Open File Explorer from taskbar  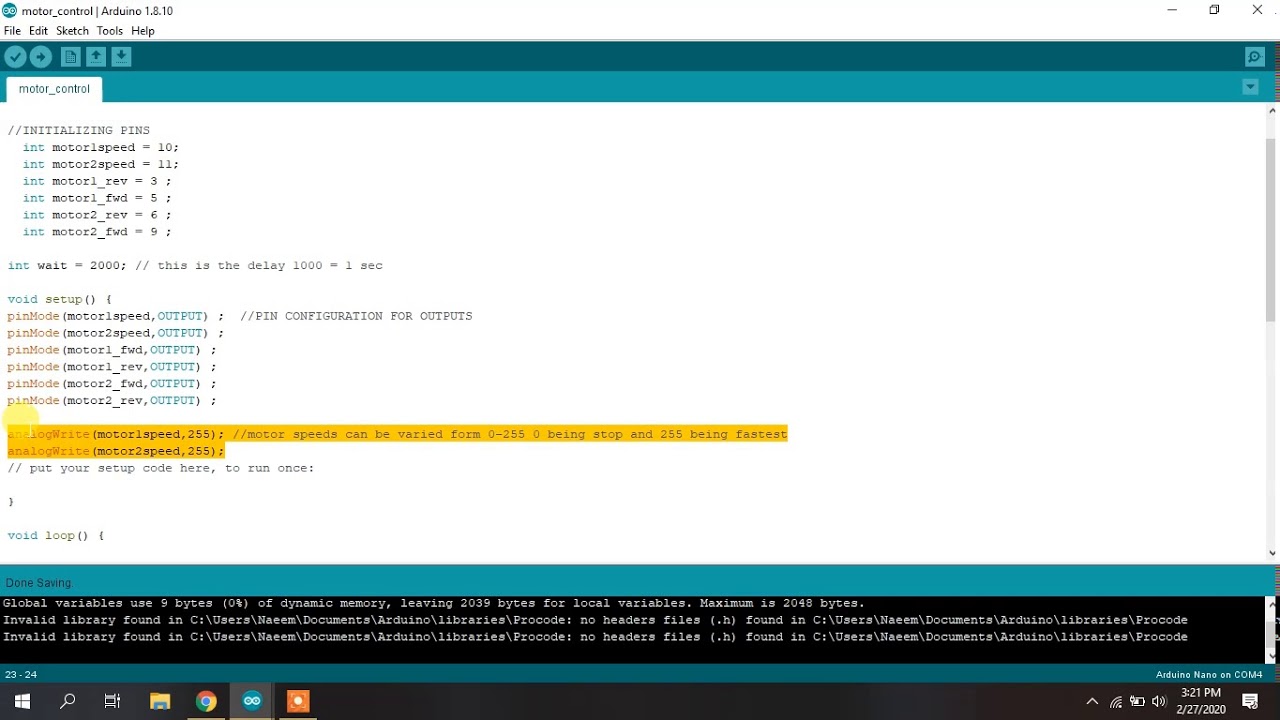pos(160,701)
